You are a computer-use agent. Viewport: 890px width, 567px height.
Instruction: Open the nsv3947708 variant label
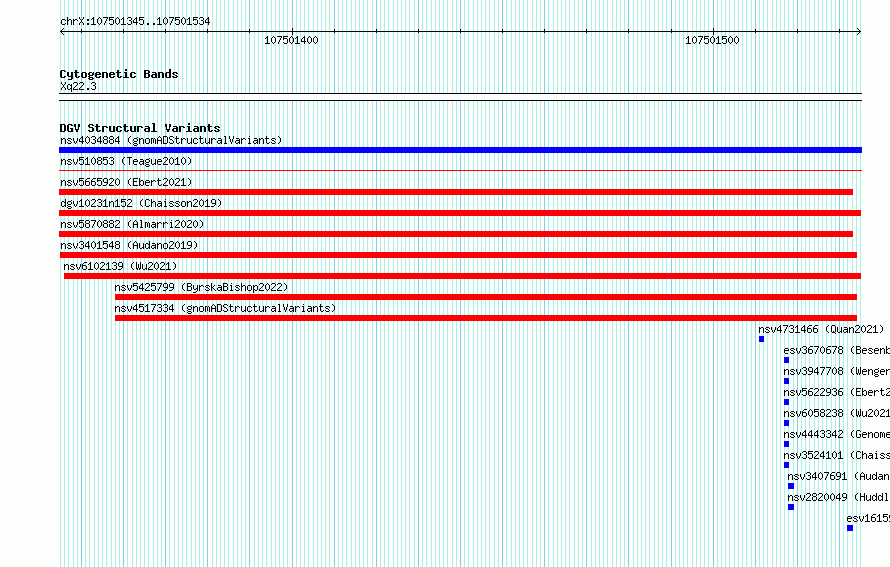837,371
